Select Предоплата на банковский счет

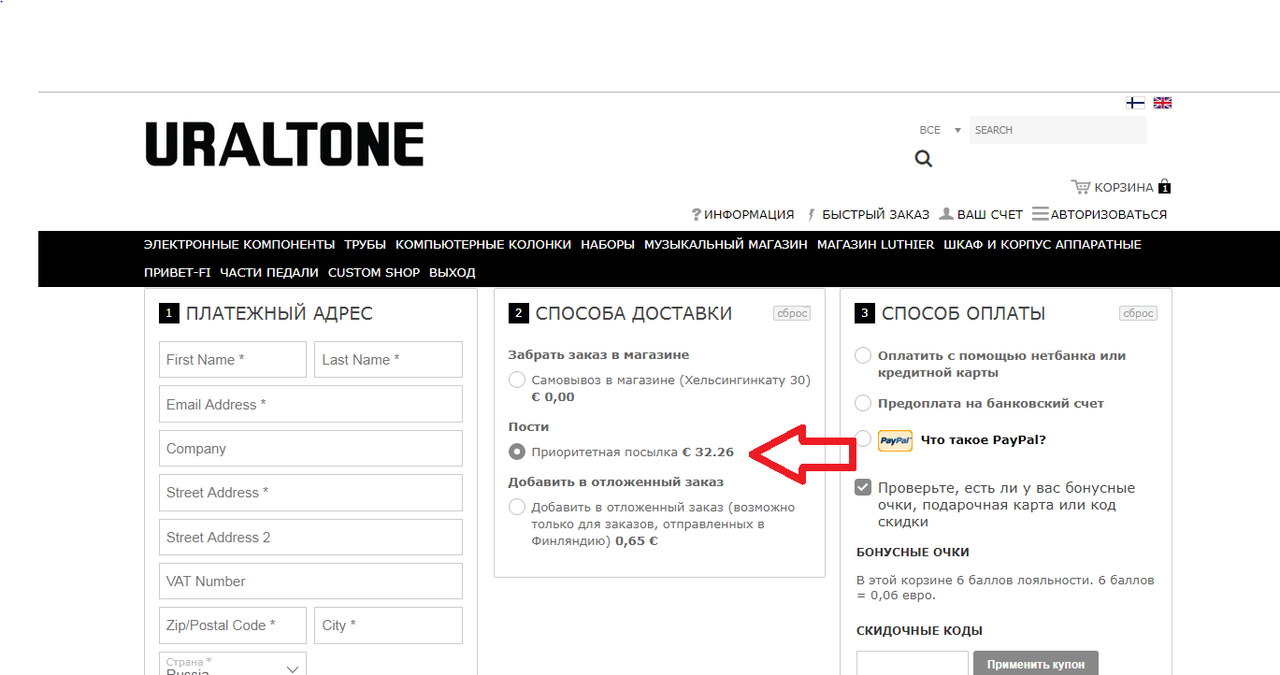(x=863, y=403)
